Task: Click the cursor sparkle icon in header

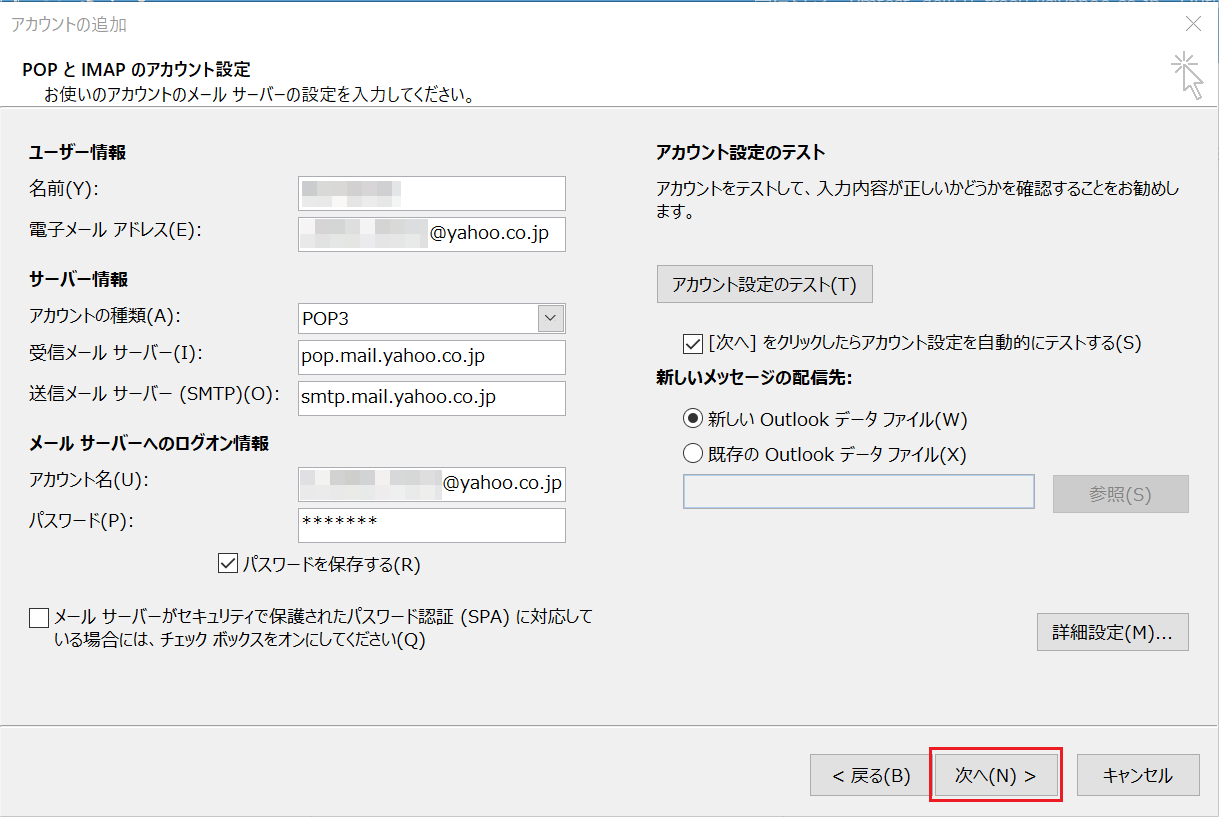Action: tap(1187, 77)
